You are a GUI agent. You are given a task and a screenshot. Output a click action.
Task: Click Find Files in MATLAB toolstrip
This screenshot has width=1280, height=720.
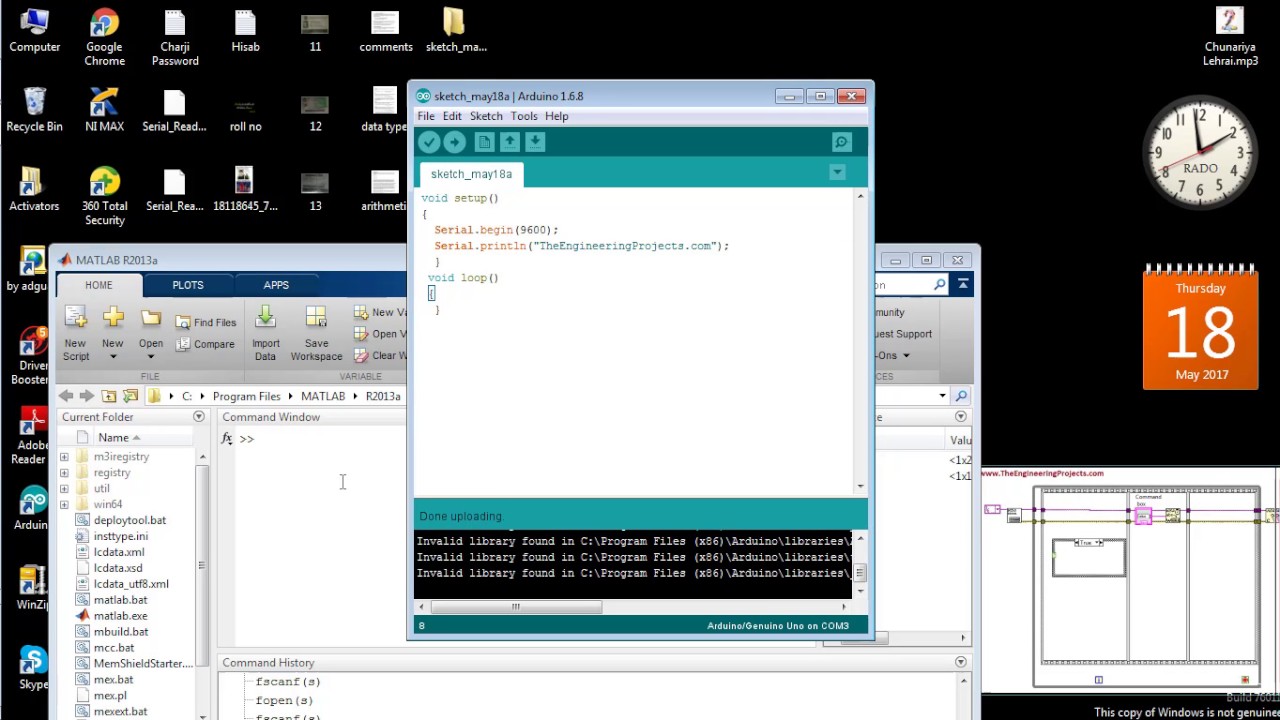coord(206,322)
